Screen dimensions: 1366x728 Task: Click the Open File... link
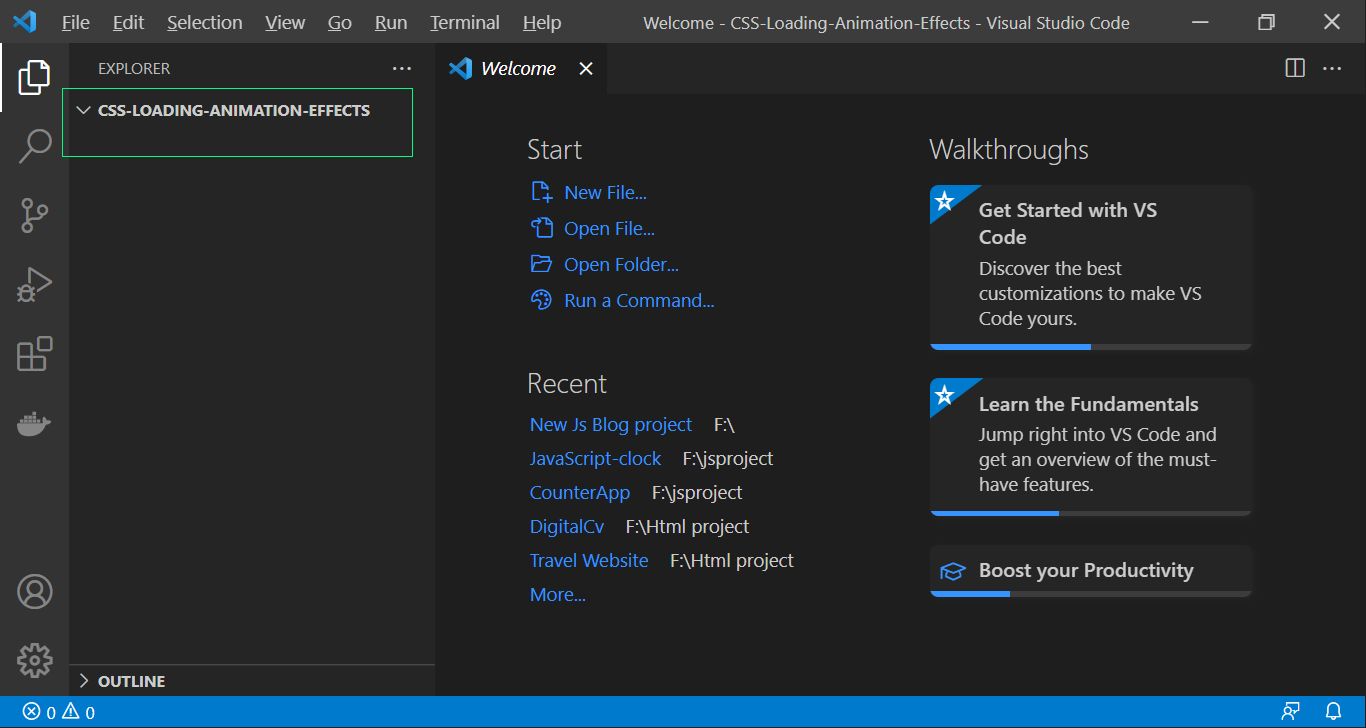609,228
